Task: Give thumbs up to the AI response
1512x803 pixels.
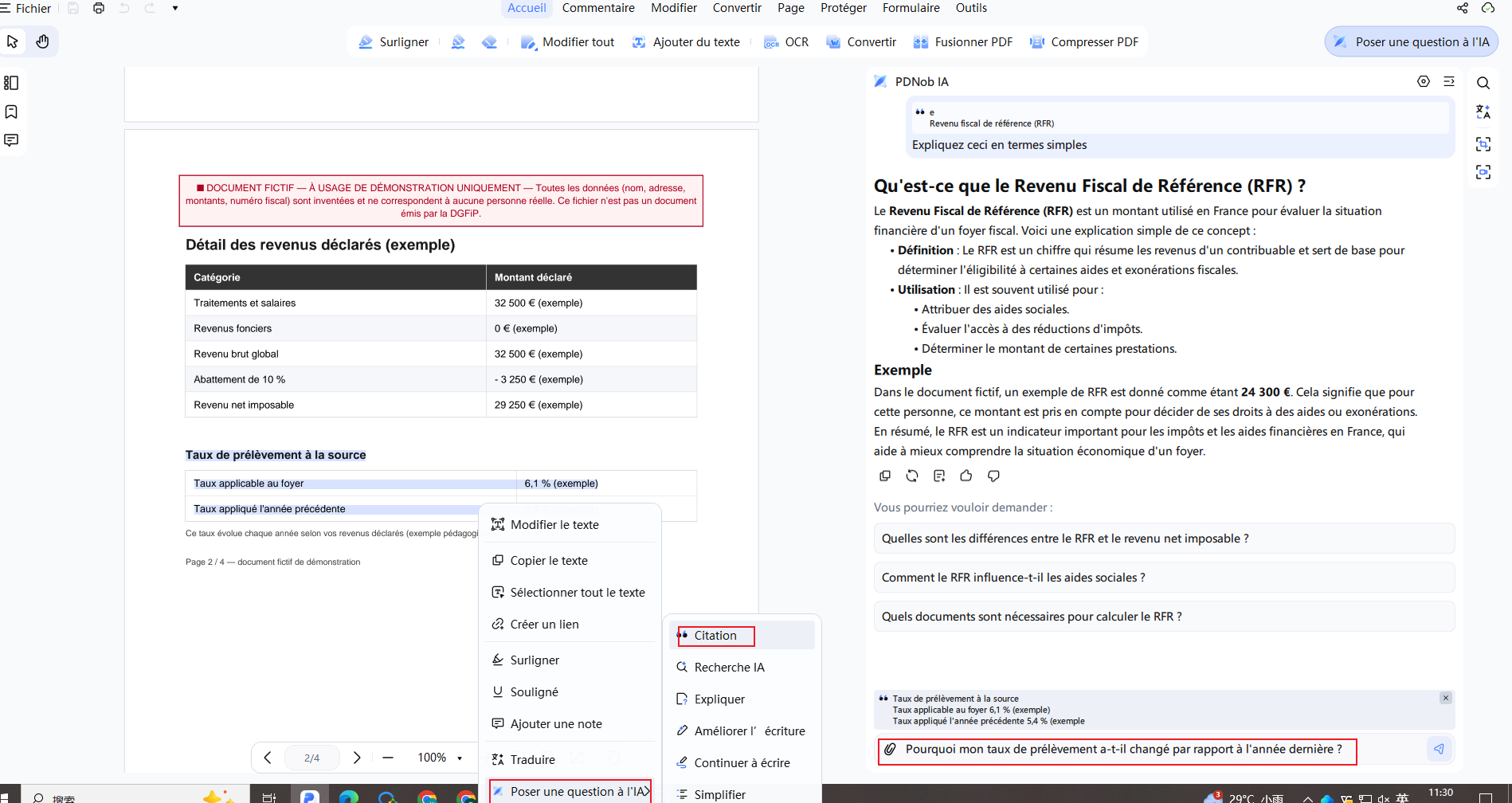Action: point(966,476)
